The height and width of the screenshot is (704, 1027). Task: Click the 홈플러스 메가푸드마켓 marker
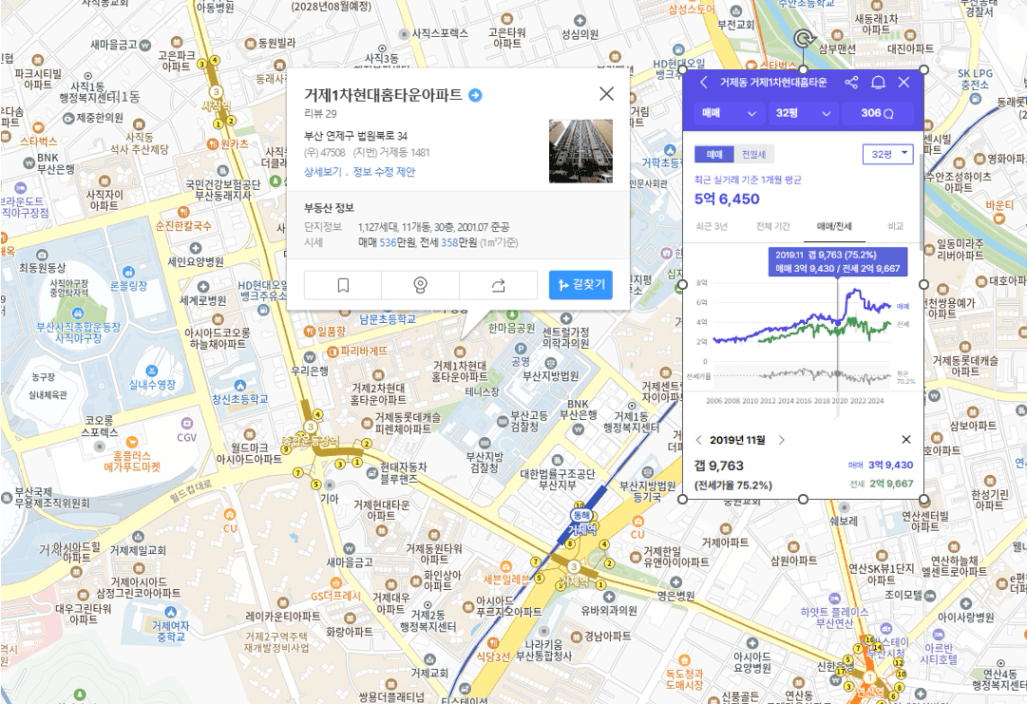click(132, 443)
